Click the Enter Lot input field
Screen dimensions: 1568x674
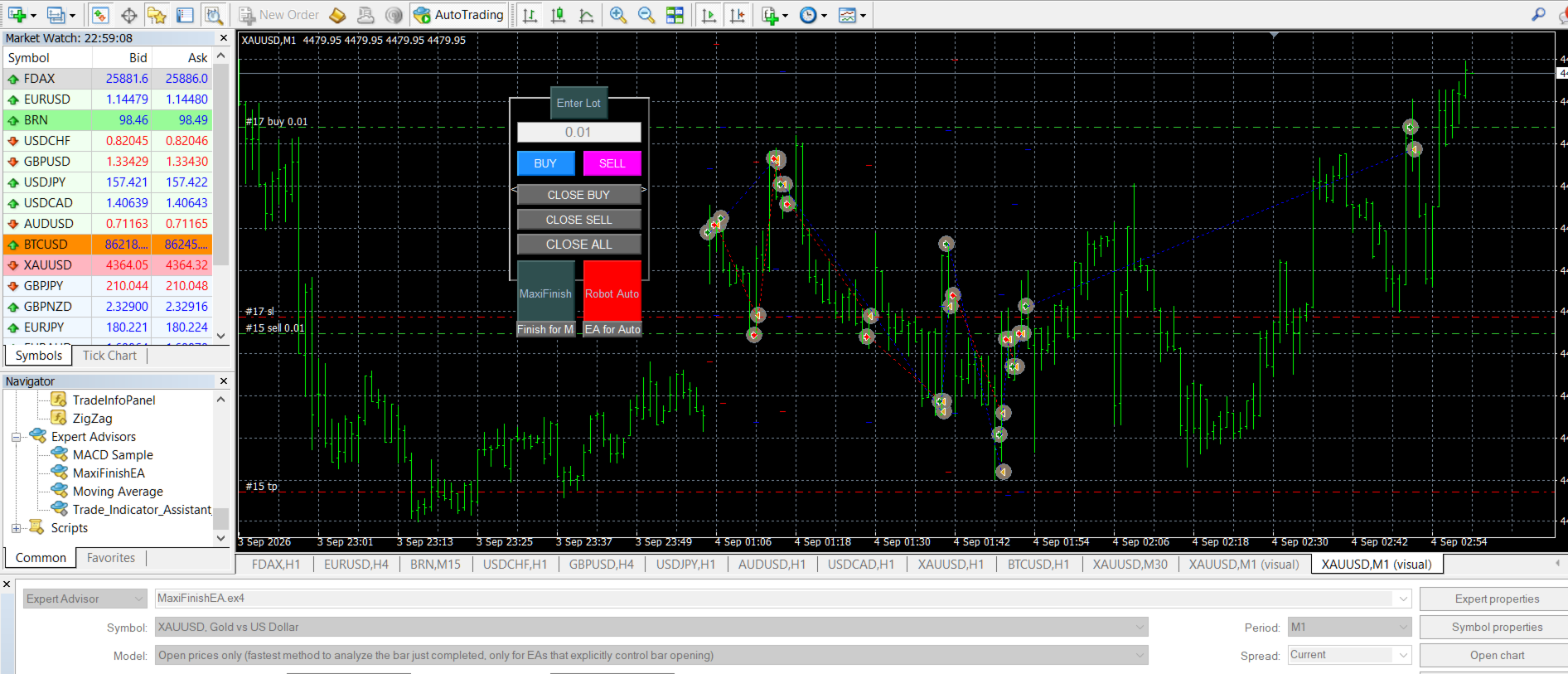[x=578, y=132]
